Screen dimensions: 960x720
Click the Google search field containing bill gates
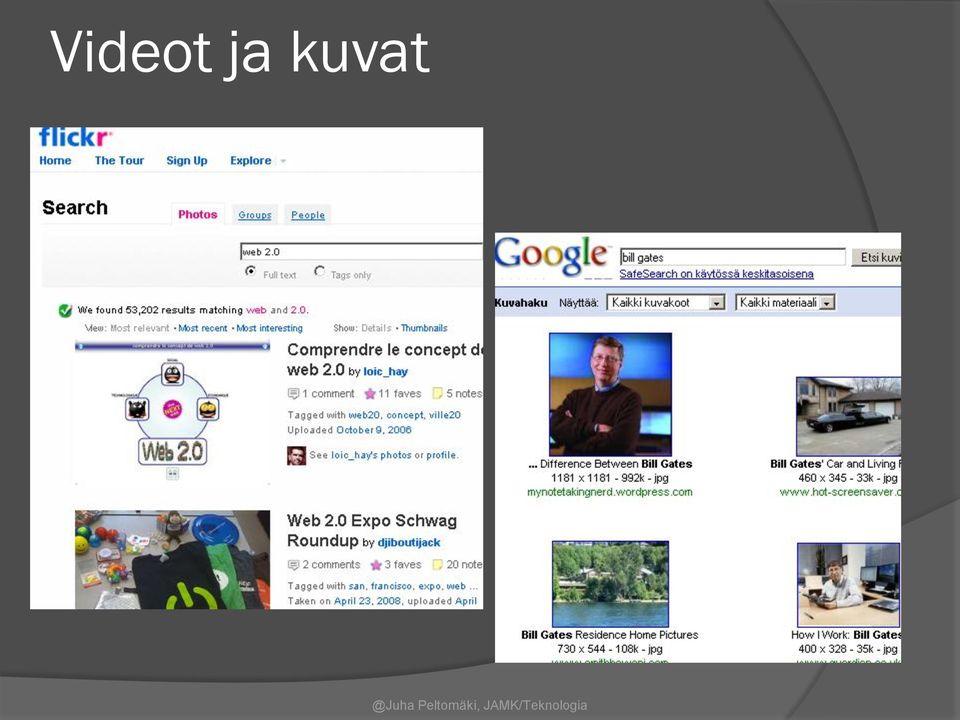(733, 257)
